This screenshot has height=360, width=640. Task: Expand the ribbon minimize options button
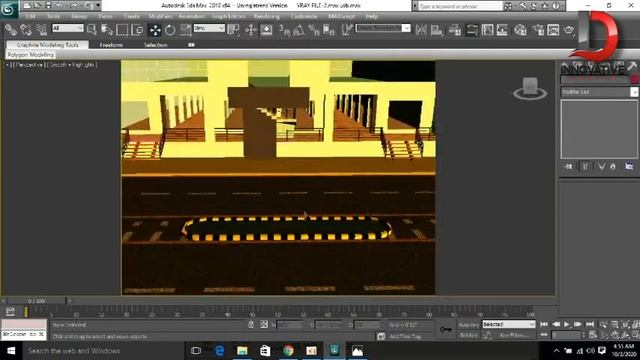pos(191,44)
